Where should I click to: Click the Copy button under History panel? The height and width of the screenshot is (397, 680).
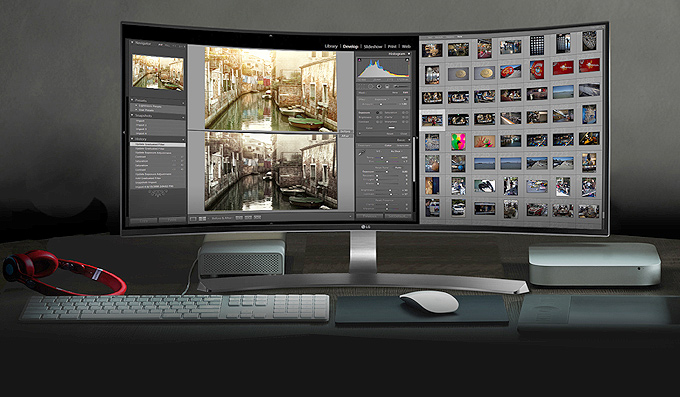point(144,220)
